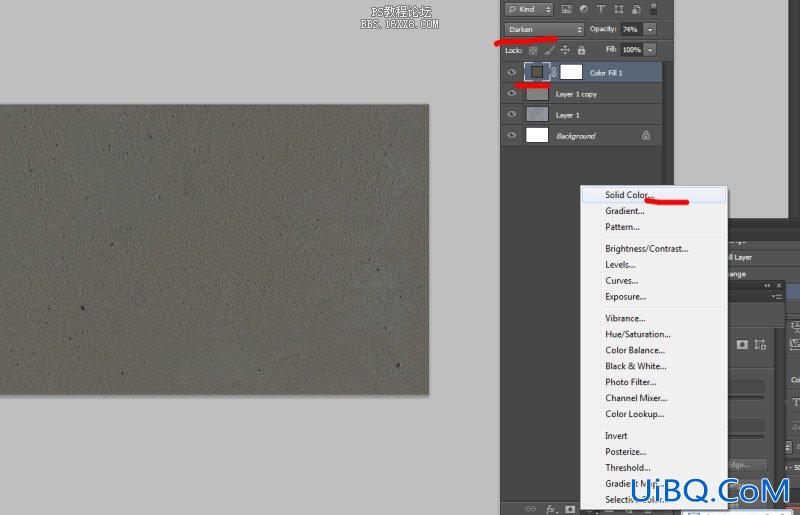
Task: Filter layers by smart objects icon
Action: coord(636,9)
